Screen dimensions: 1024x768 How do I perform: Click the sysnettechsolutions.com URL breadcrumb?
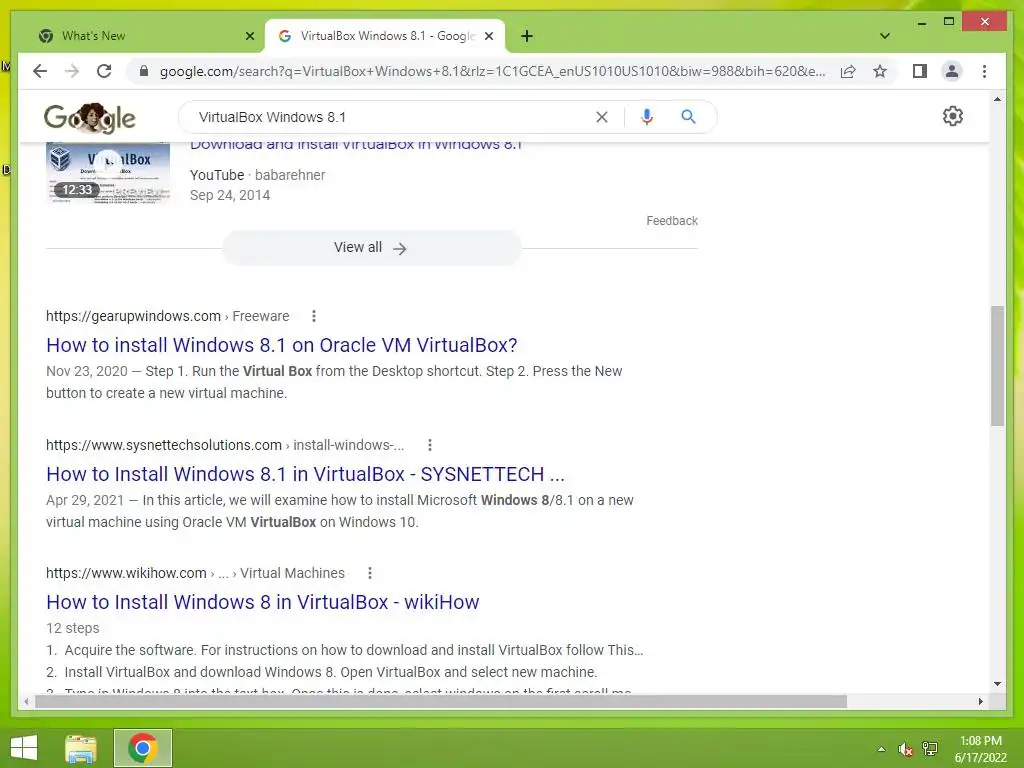(225, 445)
